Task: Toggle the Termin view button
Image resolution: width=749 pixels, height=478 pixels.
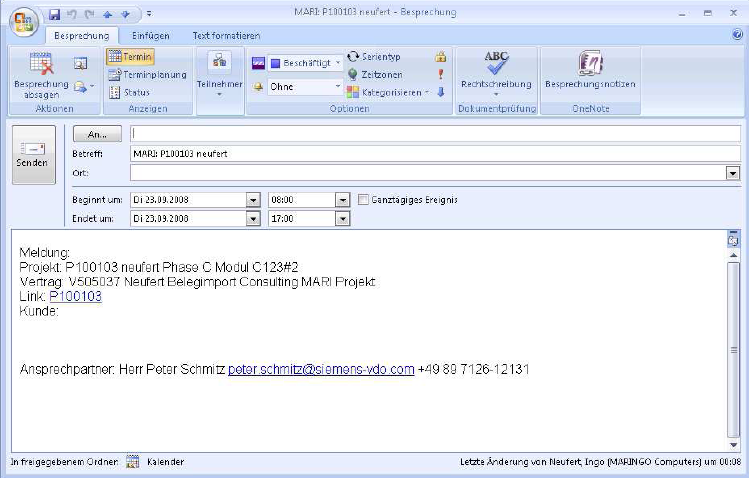Action: (x=131, y=58)
